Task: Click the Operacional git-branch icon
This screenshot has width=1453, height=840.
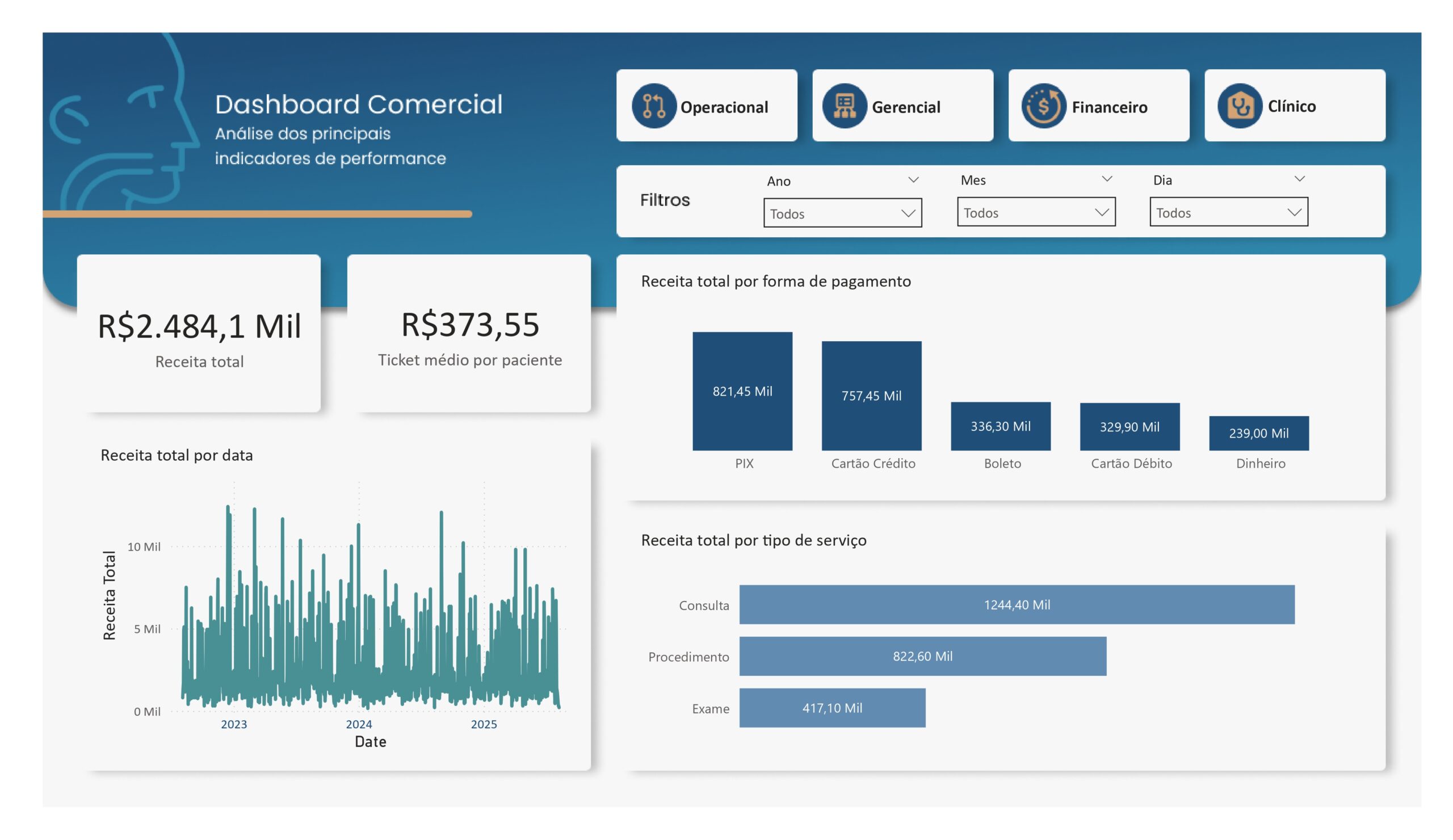Action: tap(654, 106)
